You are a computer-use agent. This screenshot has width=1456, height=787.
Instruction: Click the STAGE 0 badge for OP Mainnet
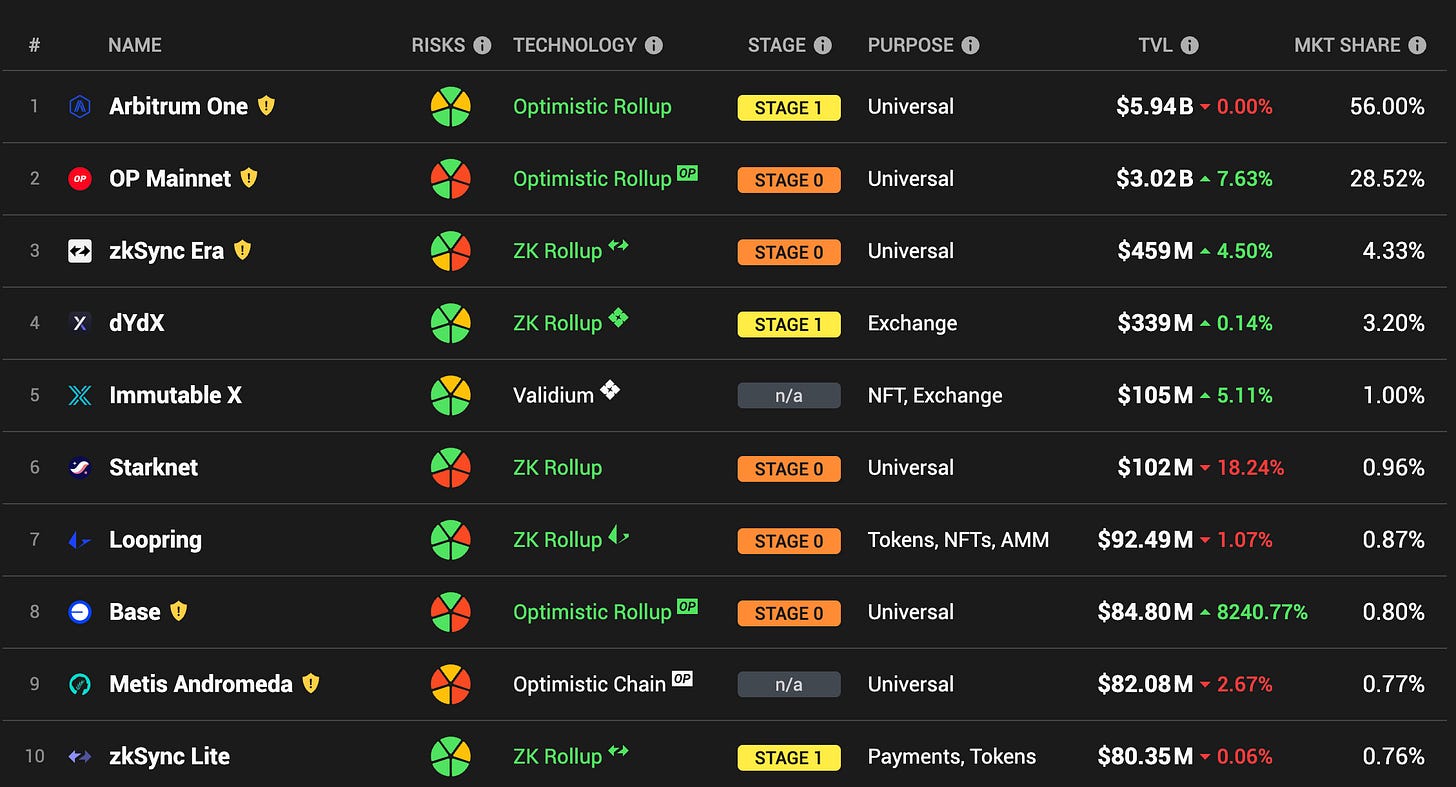click(789, 180)
